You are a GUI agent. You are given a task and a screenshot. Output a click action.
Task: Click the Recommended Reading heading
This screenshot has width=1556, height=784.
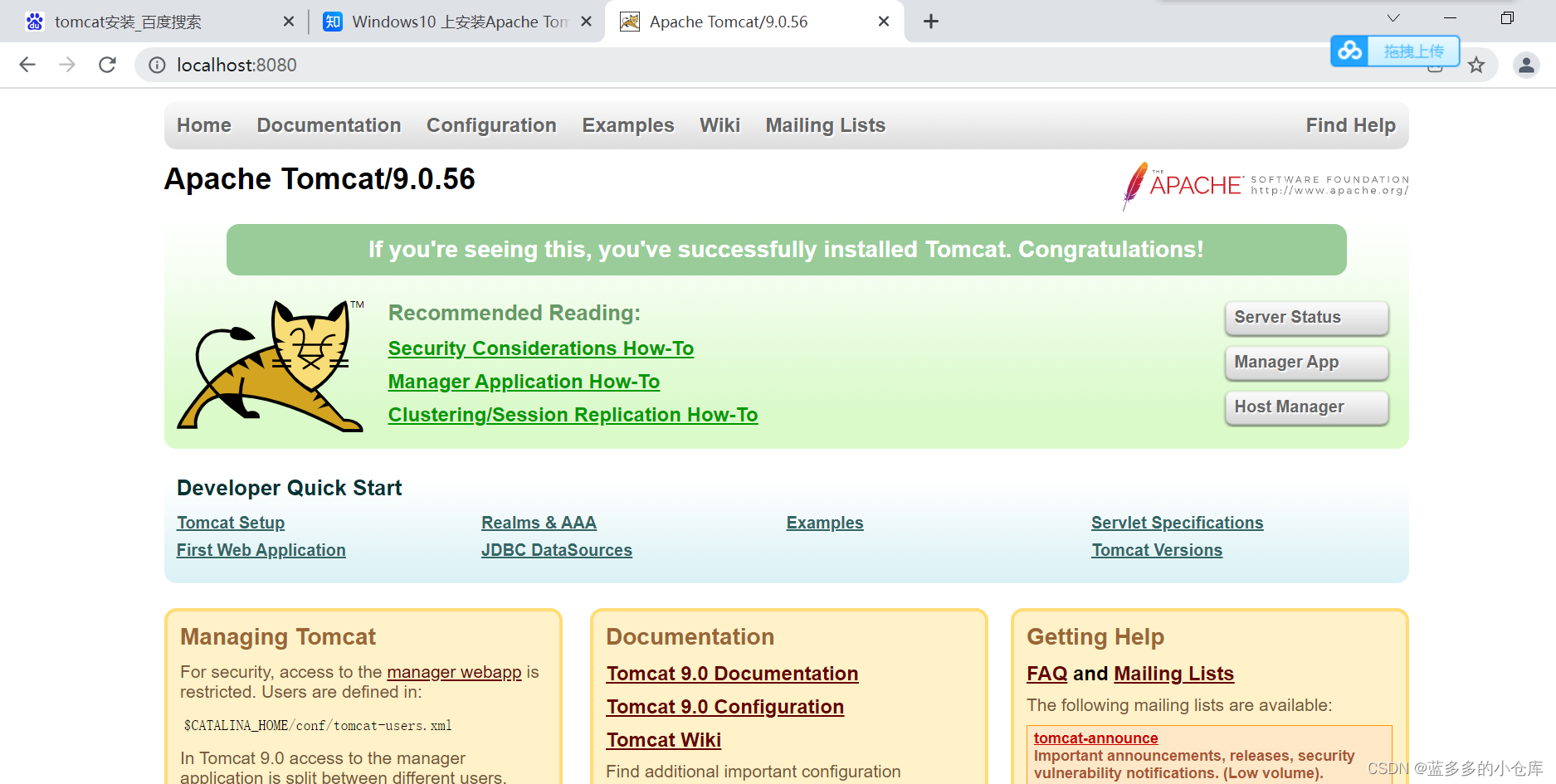515,313
